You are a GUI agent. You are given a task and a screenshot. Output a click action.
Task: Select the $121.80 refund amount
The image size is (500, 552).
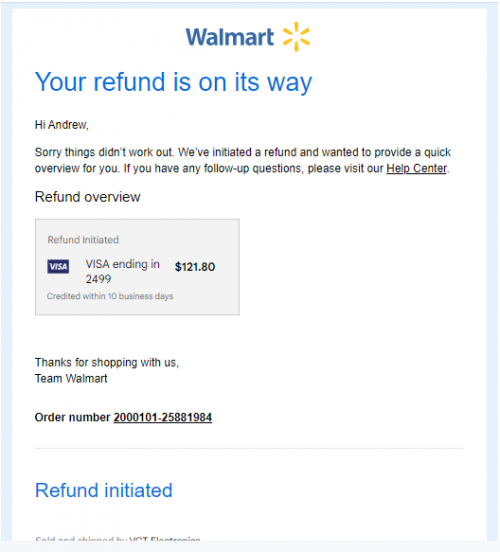pos(195,267)
